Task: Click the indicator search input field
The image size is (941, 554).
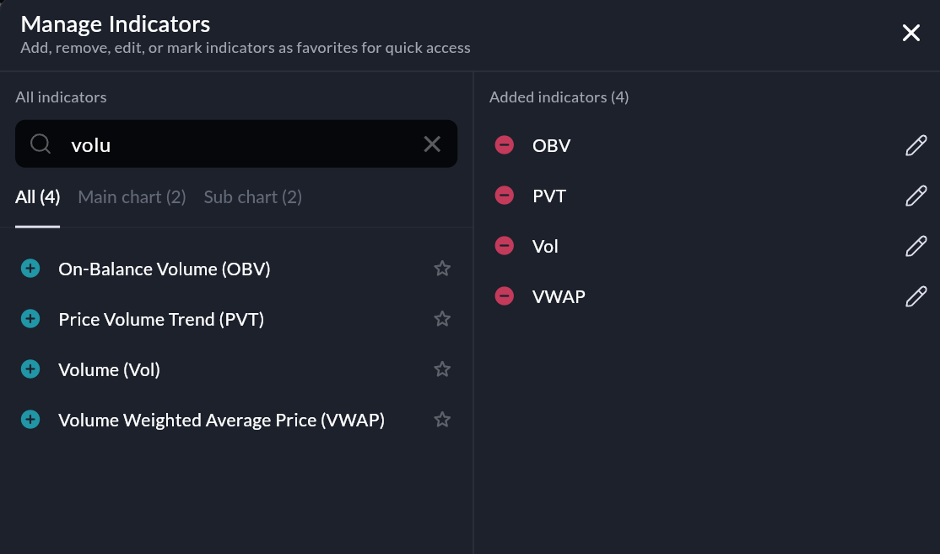Action: click(240, 145)
